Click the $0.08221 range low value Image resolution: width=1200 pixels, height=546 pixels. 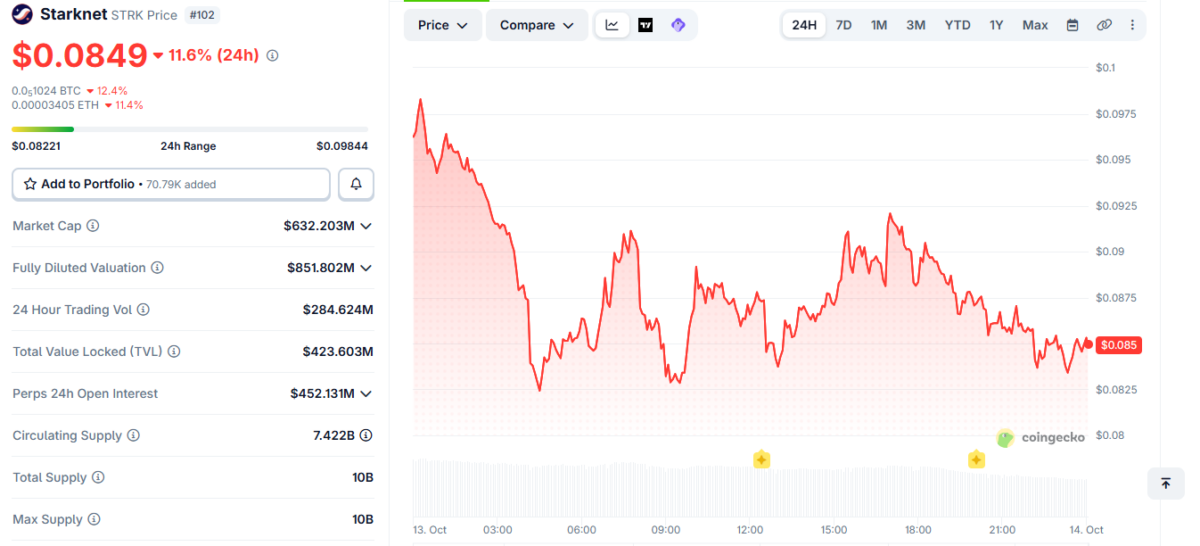coord(36,146)
